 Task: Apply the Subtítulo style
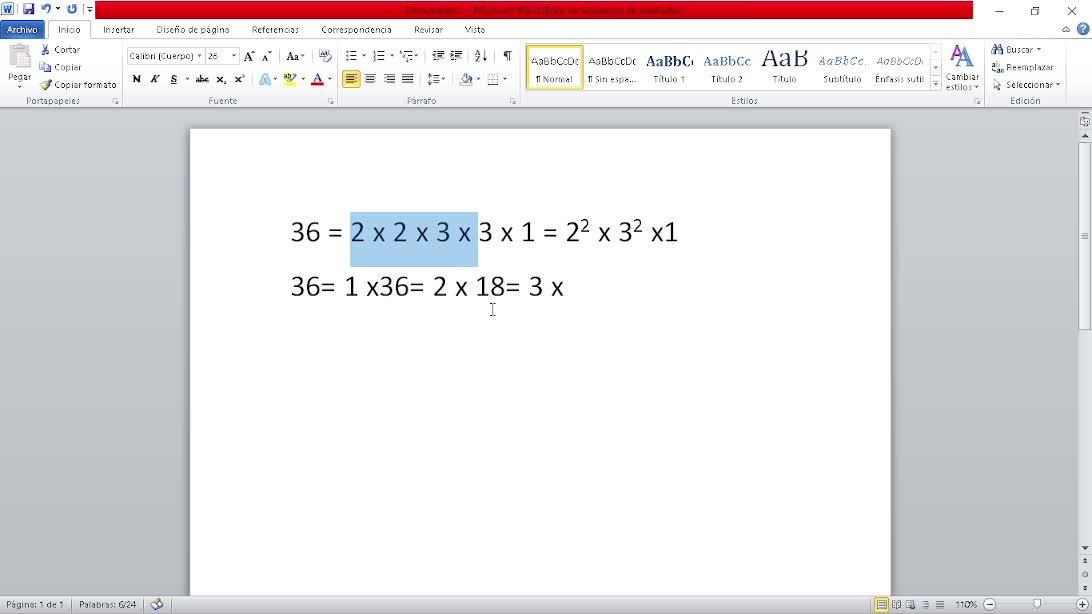point(842,67)
